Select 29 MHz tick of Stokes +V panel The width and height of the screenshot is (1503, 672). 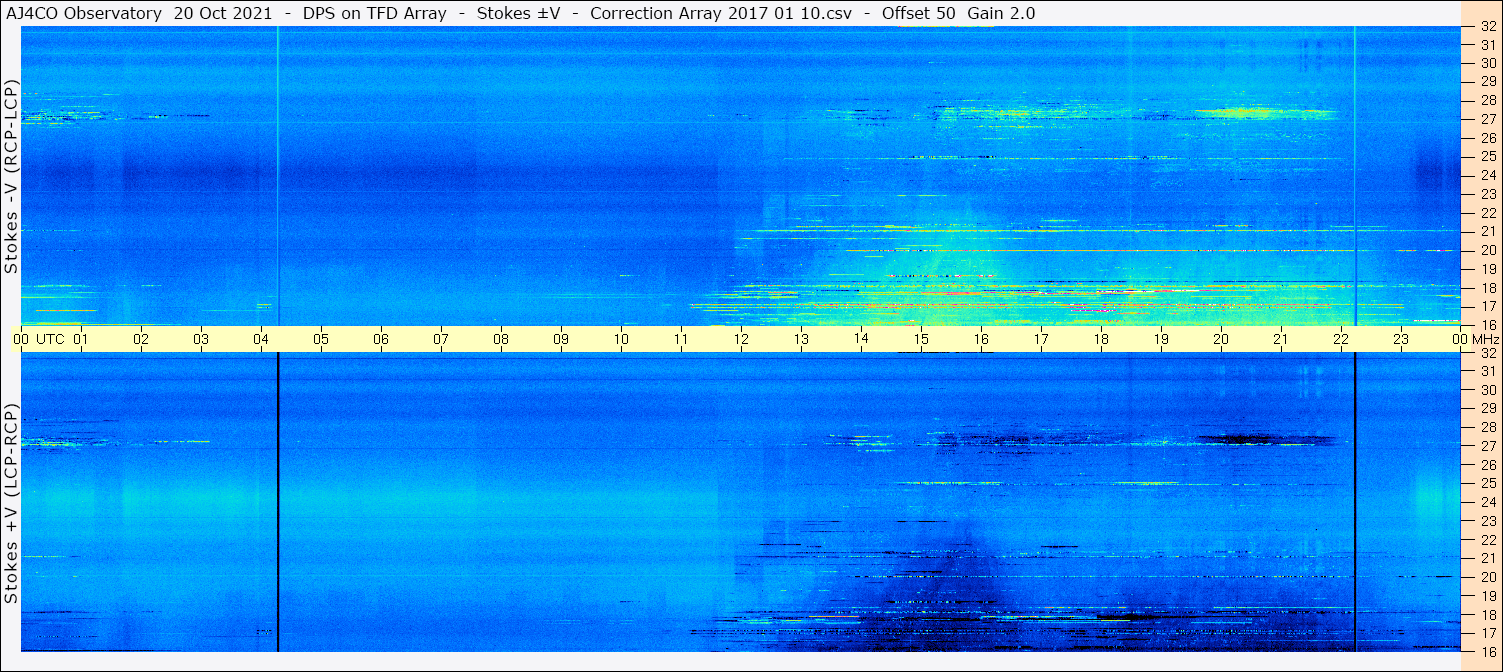pyautogui.click(x=1487, y=408)
